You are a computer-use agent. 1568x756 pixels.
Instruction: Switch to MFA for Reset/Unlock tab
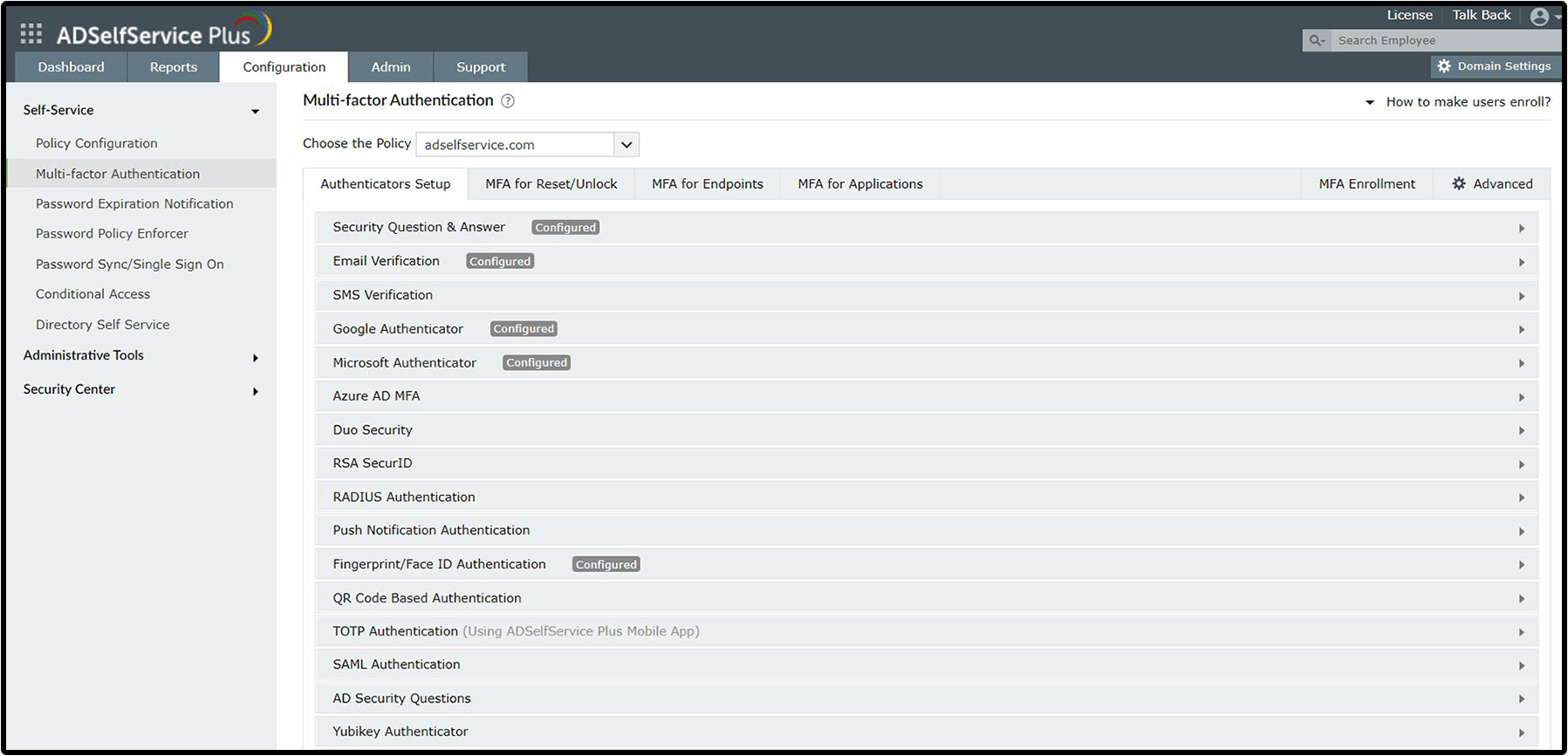coord(551,184)
